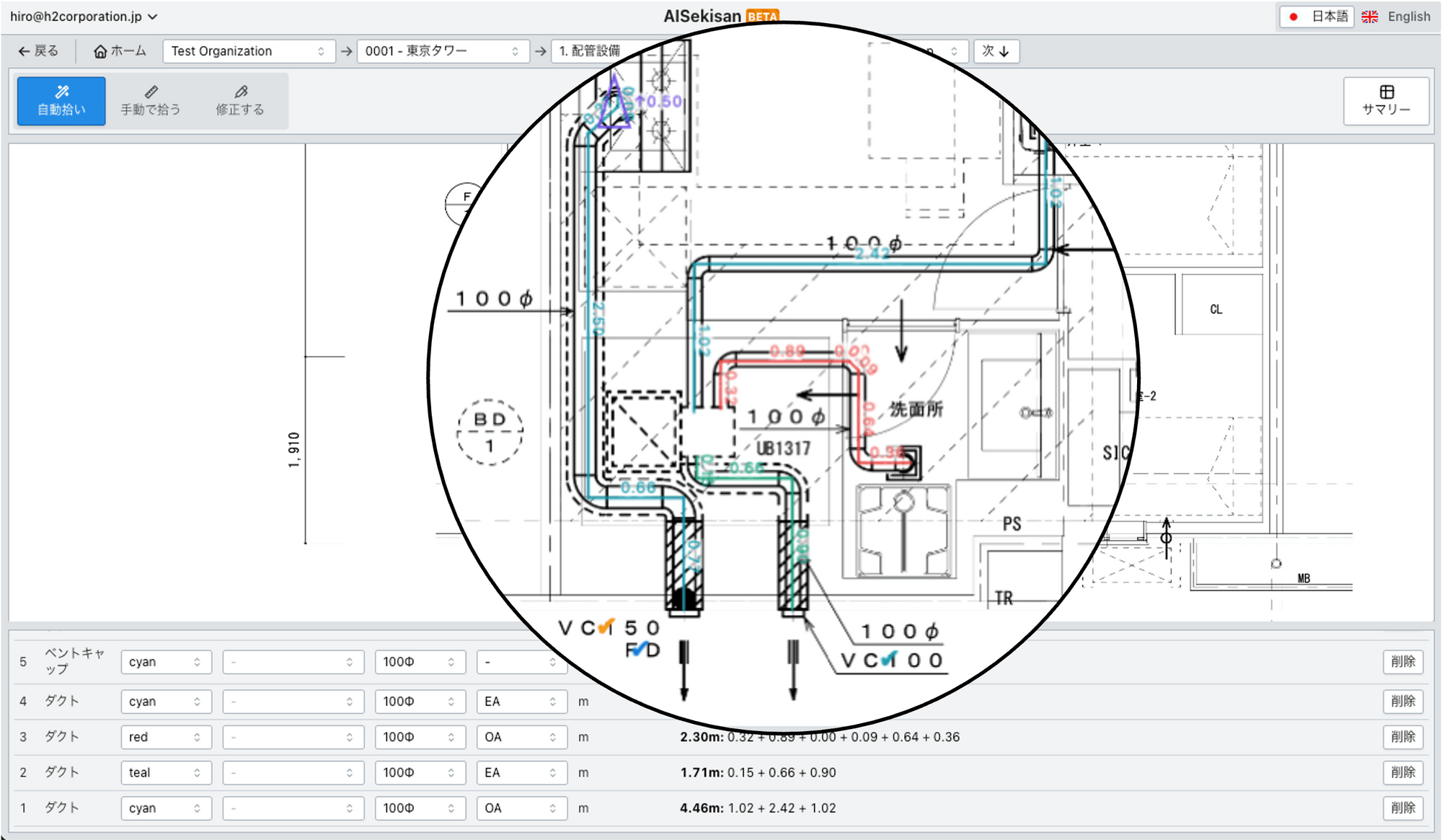Click the 次 next page arrow button

tap(996, 51)
